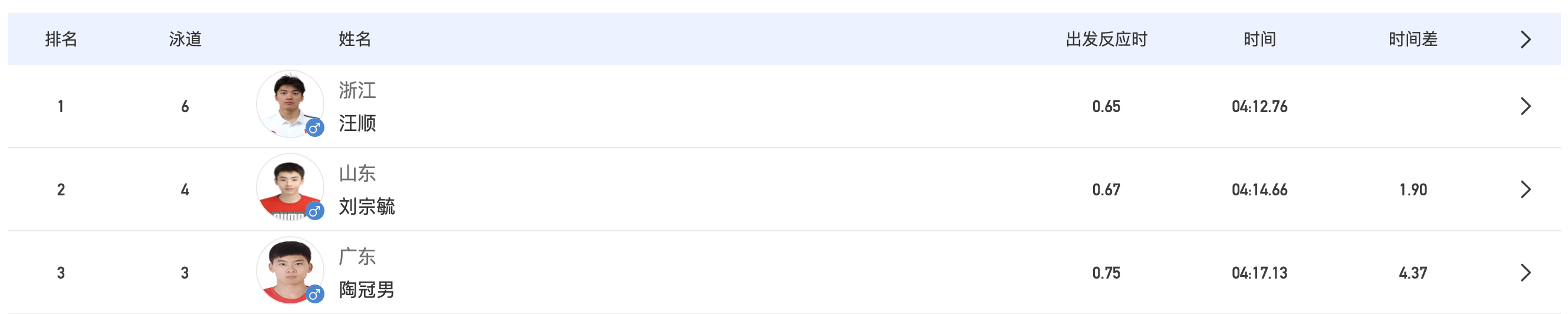Click the male gender icon on 陶冠男's photo
Image resolution: width=1568 pixels, height=314 pixels.
click(314, 295)
